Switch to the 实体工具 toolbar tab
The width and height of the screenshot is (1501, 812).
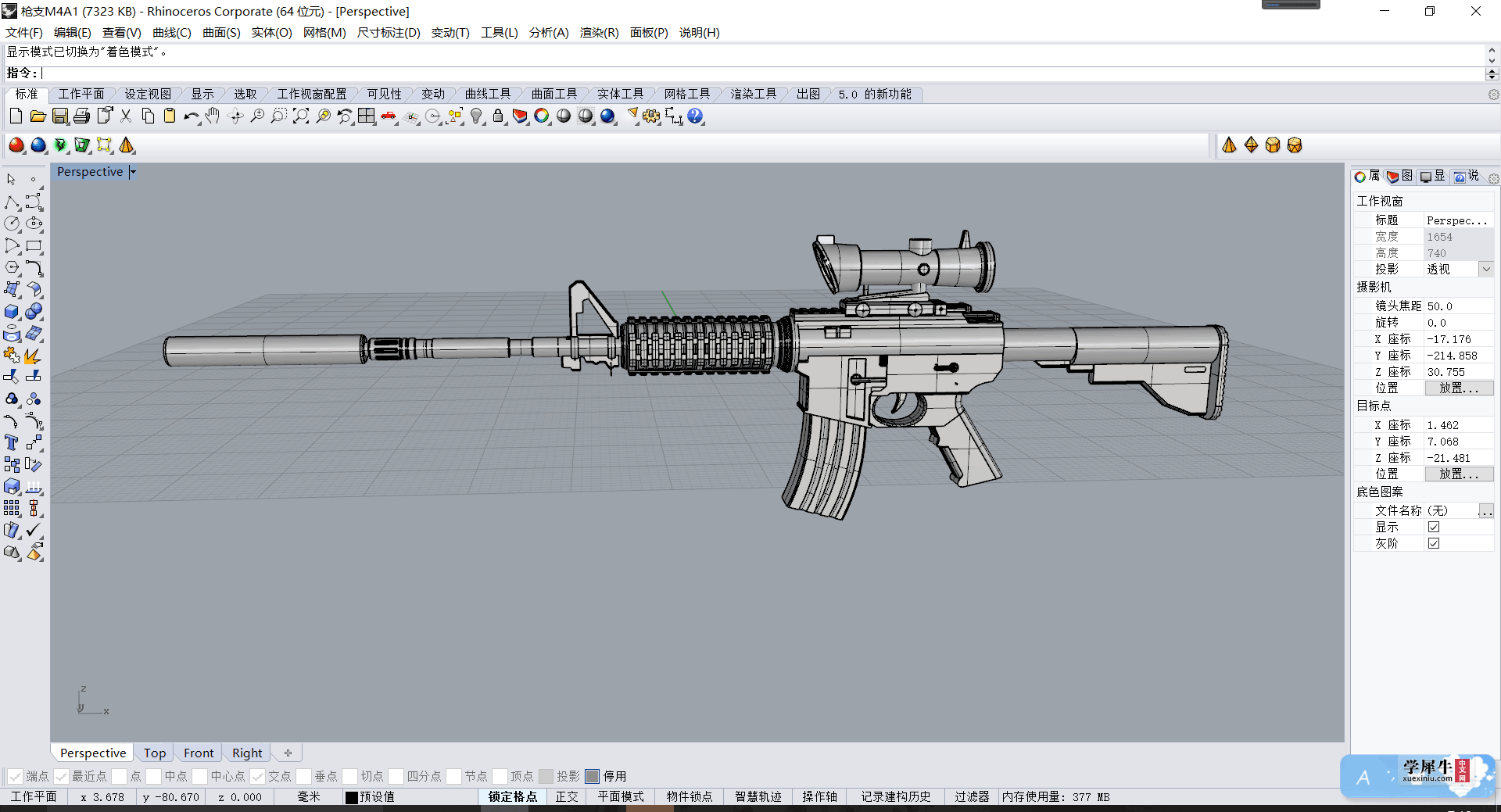tap(621, 94)
